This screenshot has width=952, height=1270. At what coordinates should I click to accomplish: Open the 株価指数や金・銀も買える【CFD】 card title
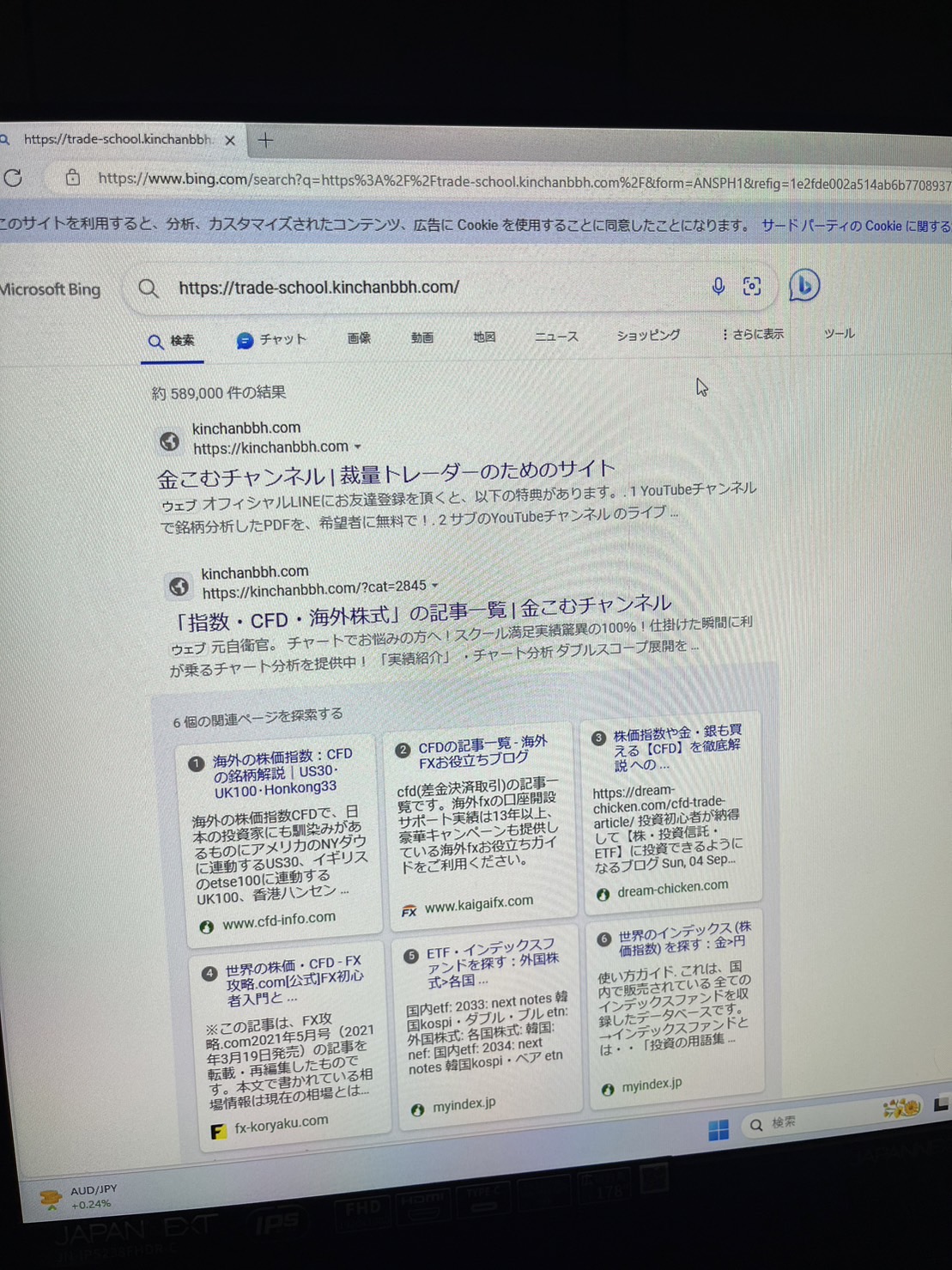click(x=676, y=747)
